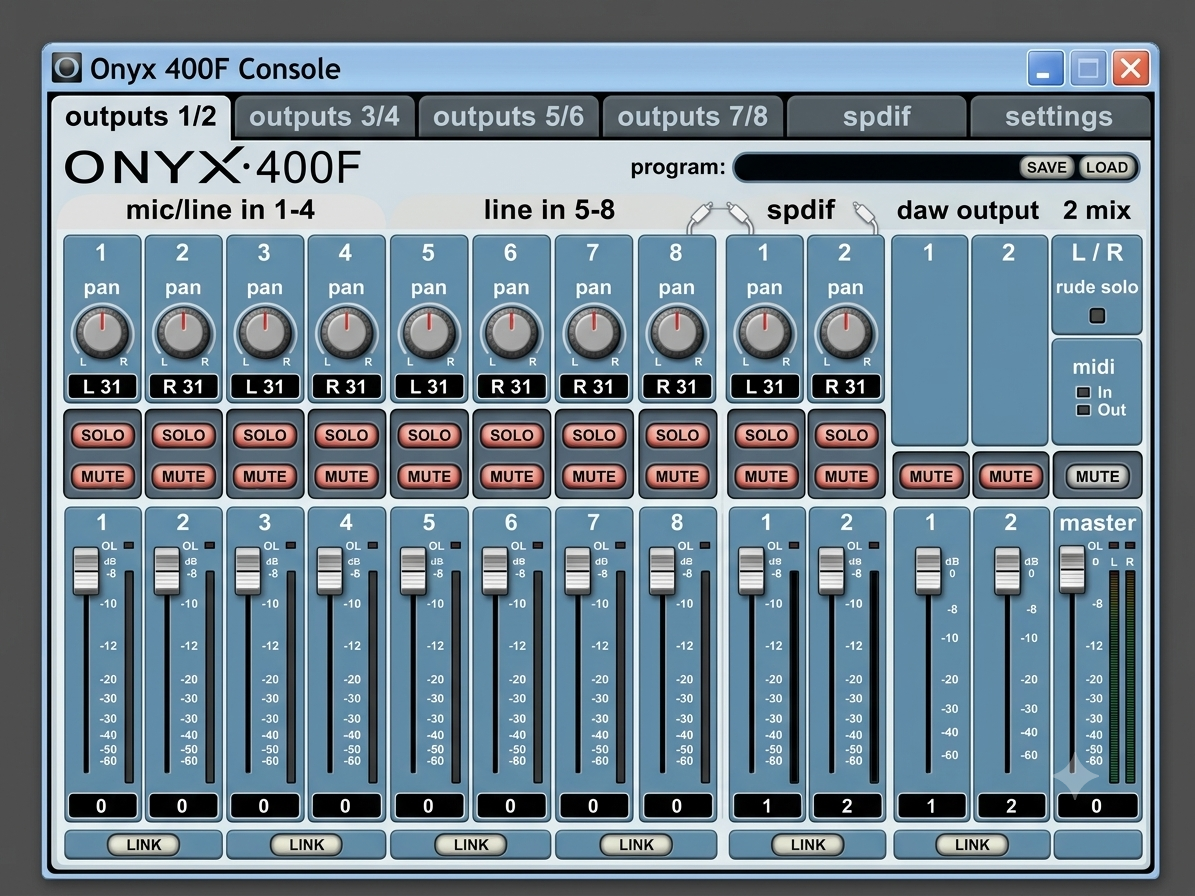Link mic/line channels 1 and 2
The height and width of the screenshot is (896, 1195).
pyautogui.click(x=143, y=844)
